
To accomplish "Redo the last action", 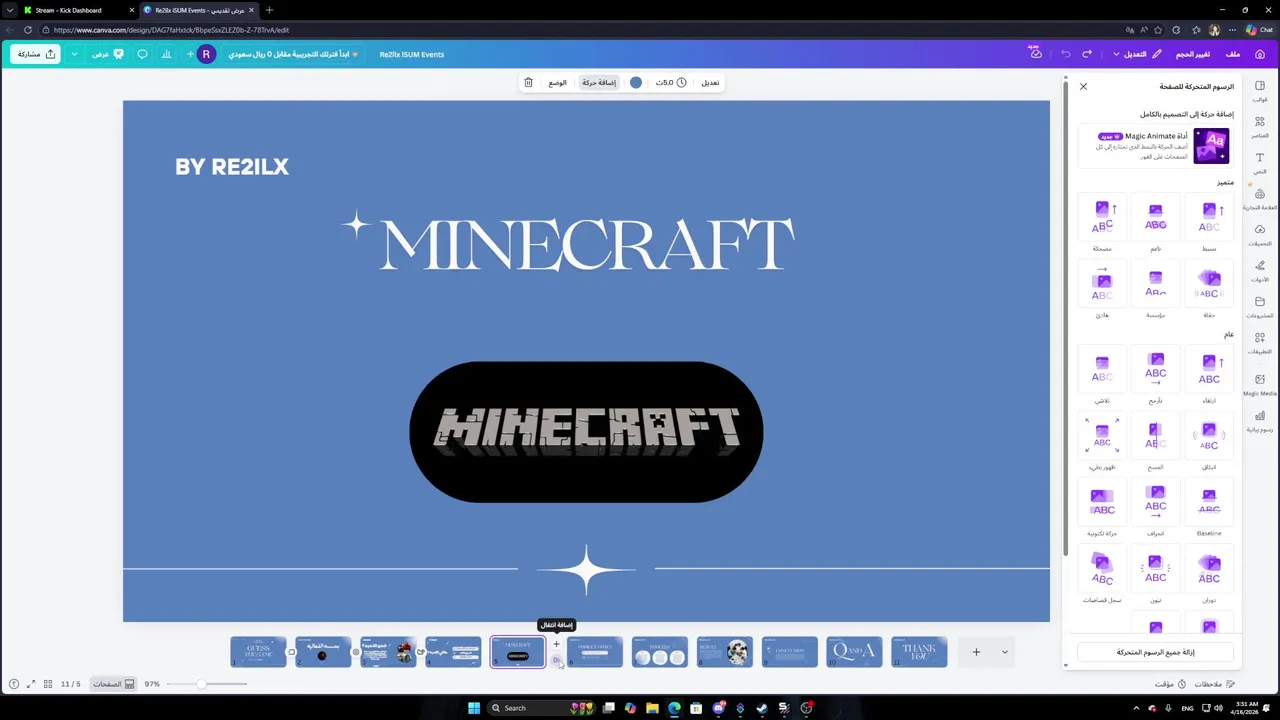I will click(x=1089, y=54).
